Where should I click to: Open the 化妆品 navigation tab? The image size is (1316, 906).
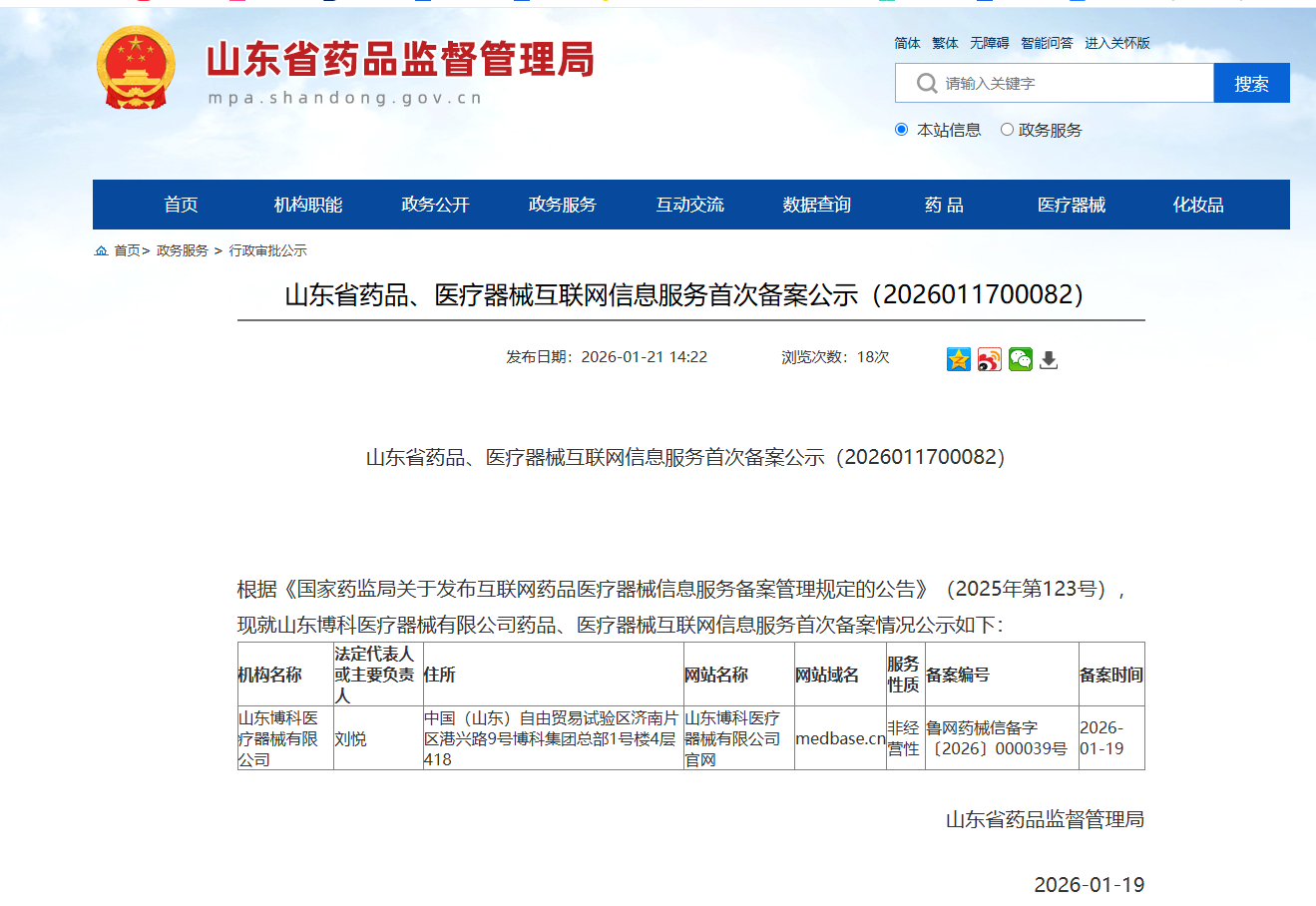(x=1197, y=205)
